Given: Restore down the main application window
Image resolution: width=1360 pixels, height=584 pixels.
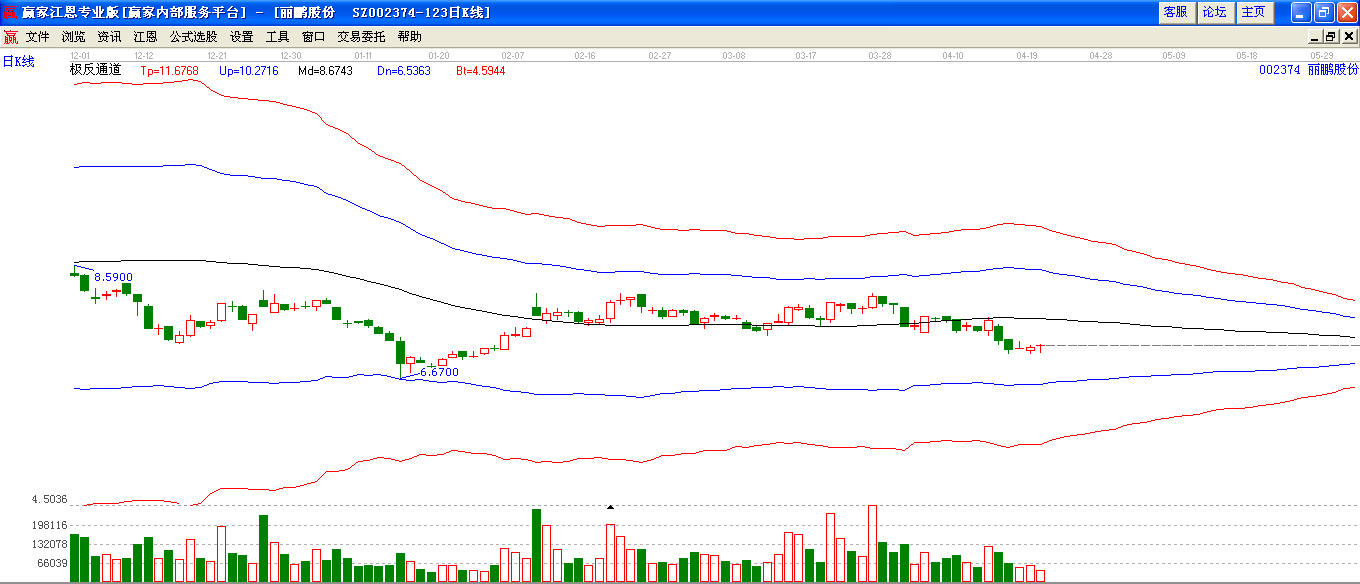Looking at the screenshot, I should (x=1324, y=12).
